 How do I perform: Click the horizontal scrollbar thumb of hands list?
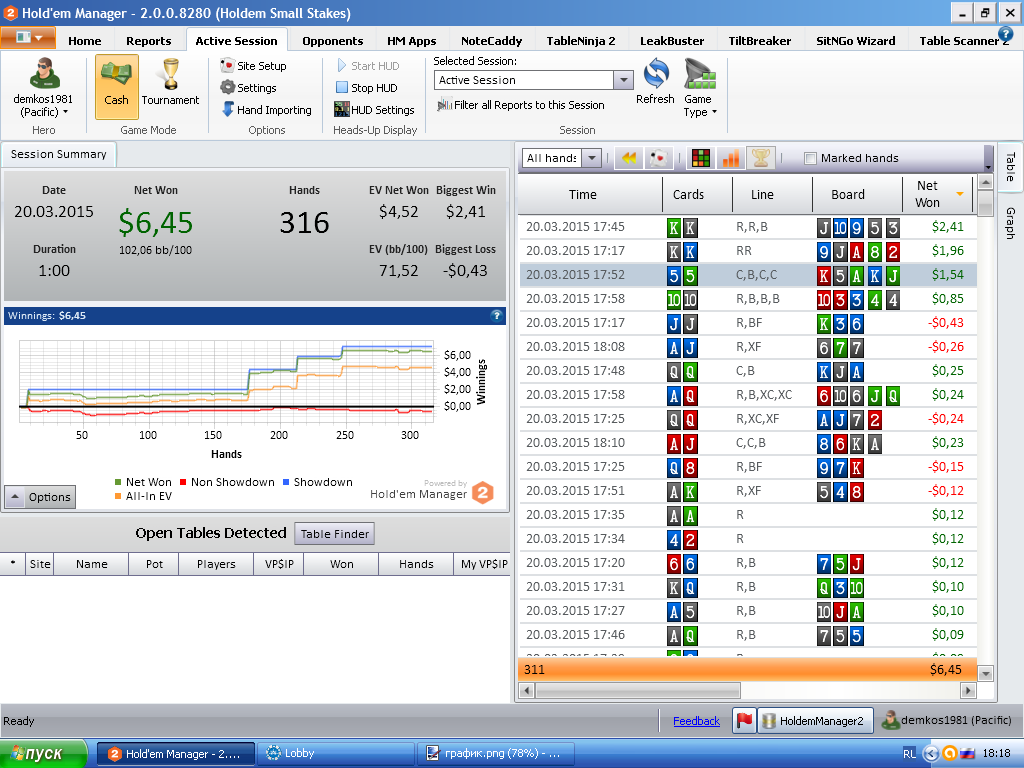point(638,690)
